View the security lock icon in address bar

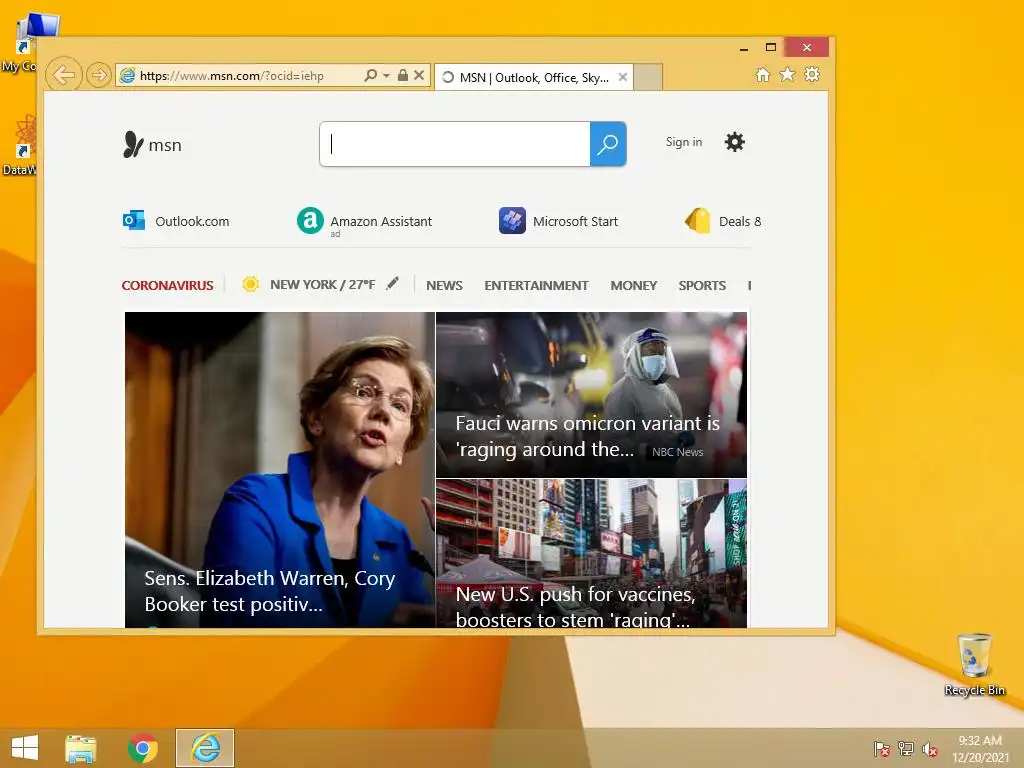pos(403,75)
